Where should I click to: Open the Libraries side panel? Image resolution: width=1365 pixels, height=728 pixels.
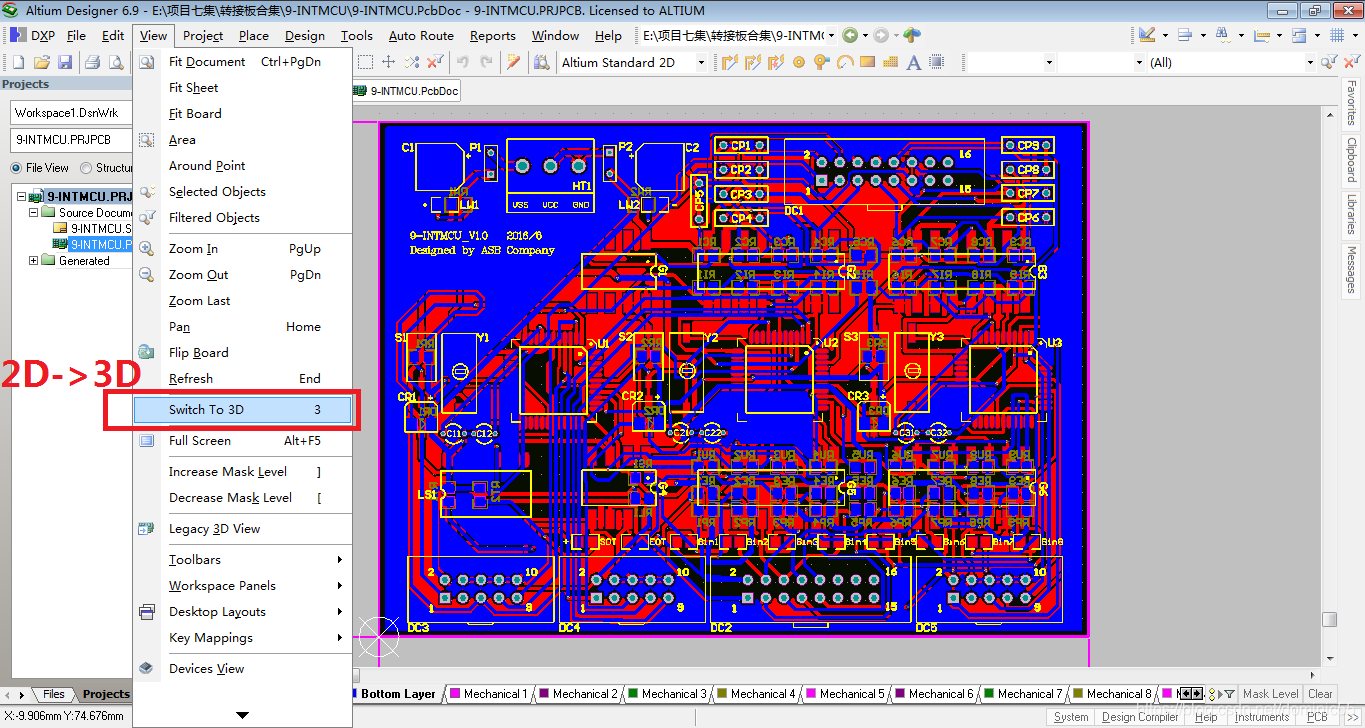1351,215
